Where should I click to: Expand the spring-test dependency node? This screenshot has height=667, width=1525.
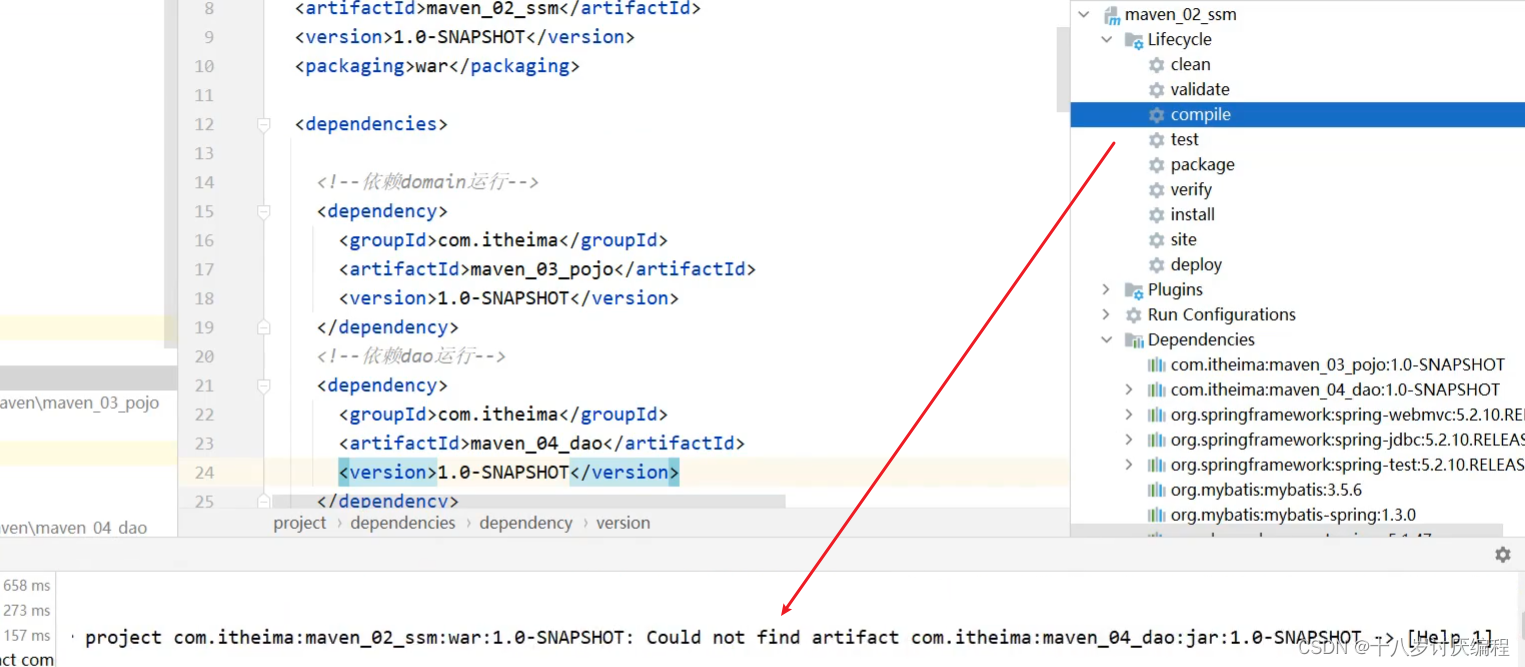pyautogui.click(x=1130, y=465)
